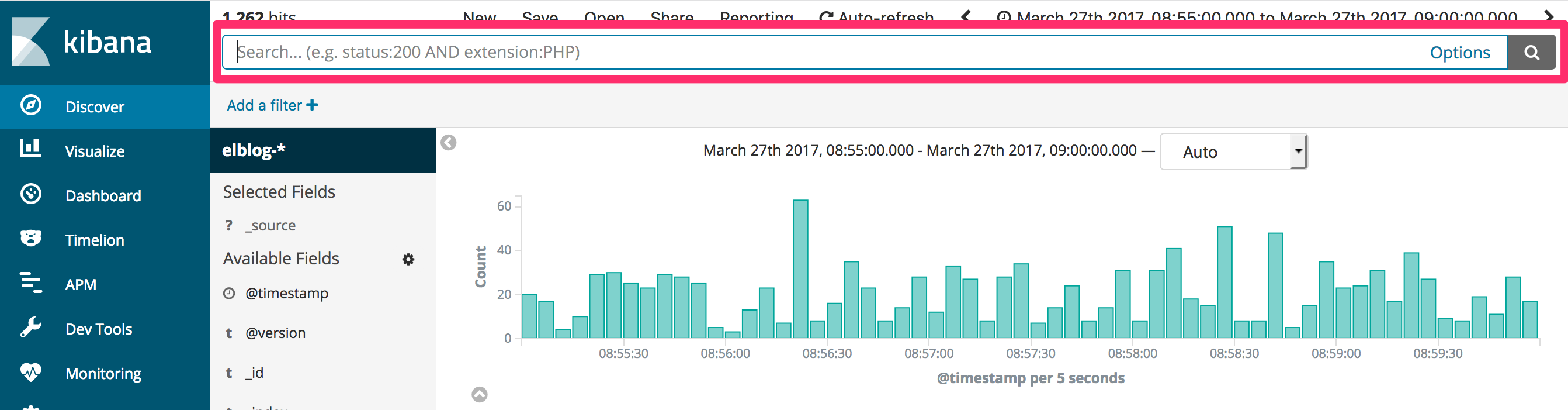Click the Share button in top bar
The height and width of the screenshot is (410, 1568).
pyautogui.click(x=672, y=16)
